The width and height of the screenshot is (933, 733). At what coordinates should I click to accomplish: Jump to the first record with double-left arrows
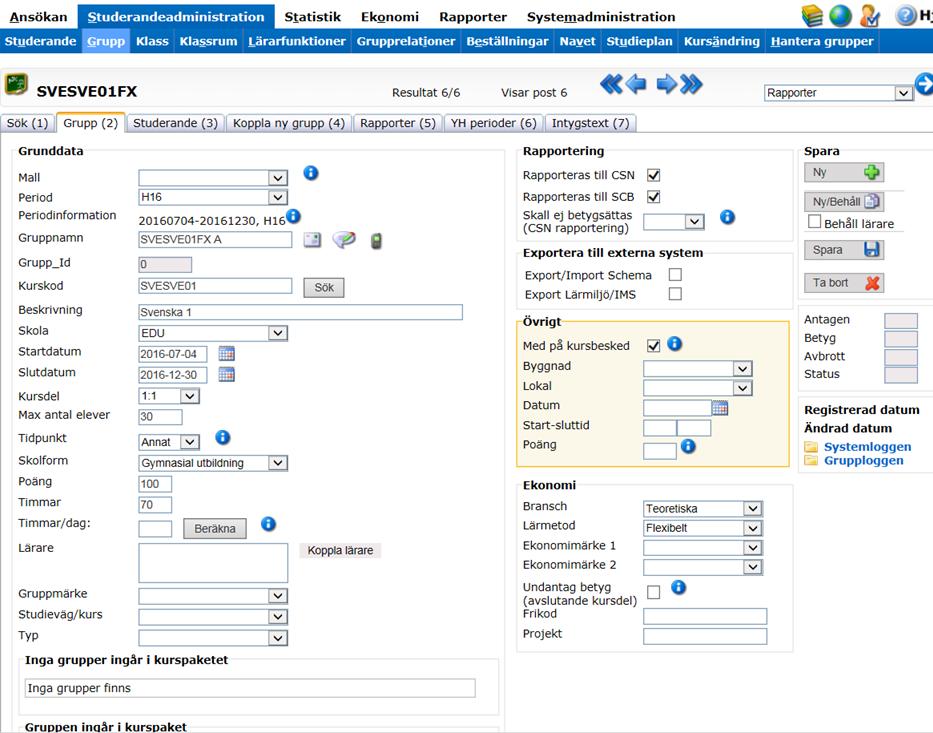click(x=611, y=84)
